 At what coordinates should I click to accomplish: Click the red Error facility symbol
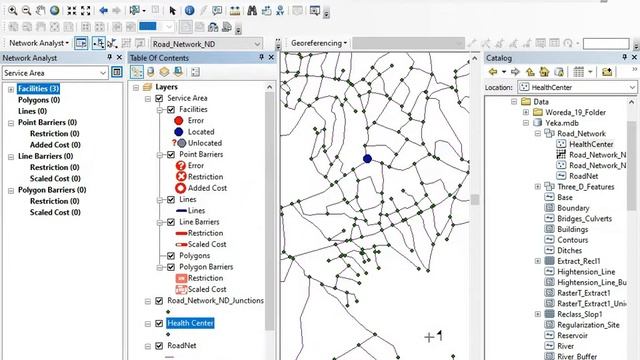178,121
